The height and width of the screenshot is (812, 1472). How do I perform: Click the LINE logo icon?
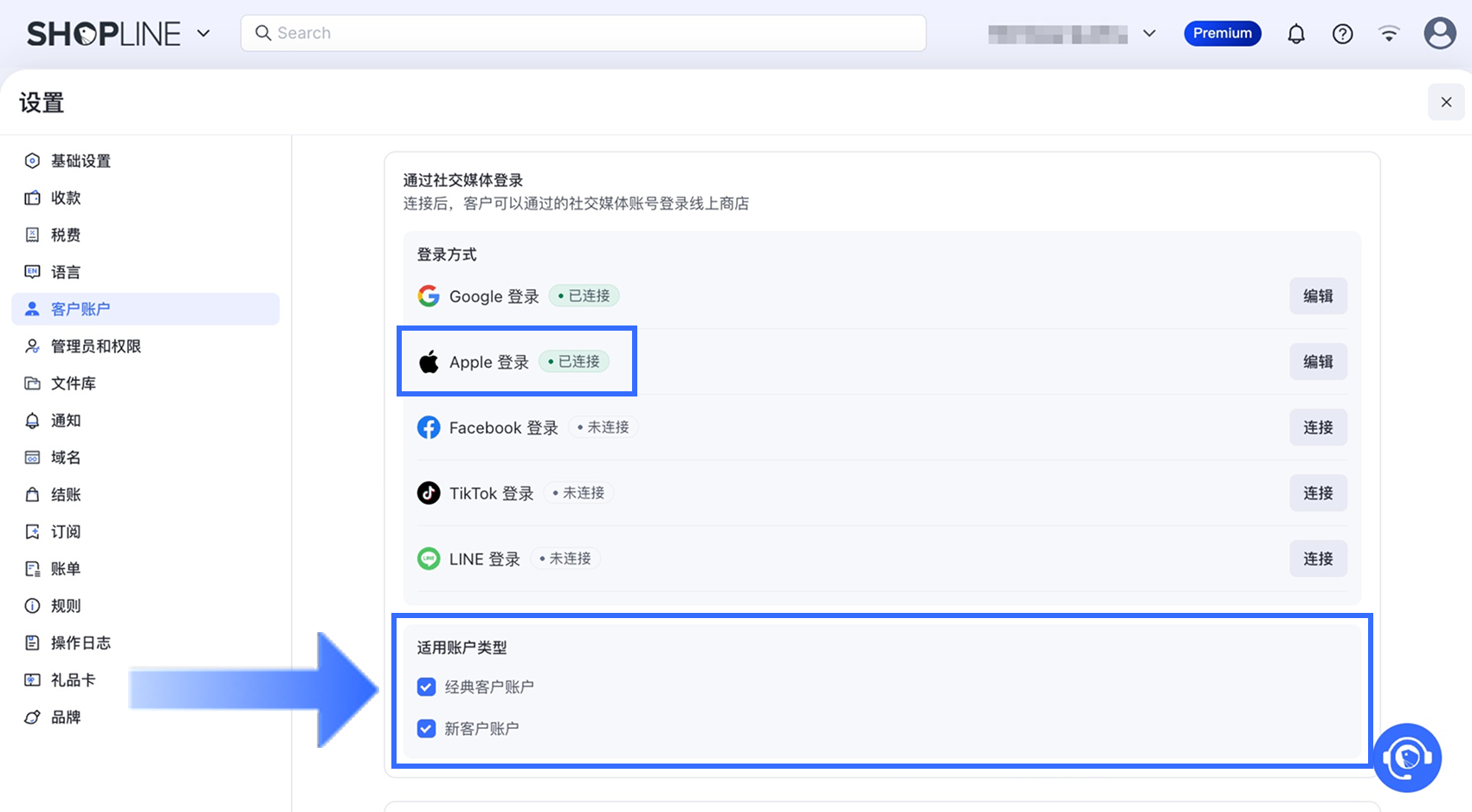[429, 559]
